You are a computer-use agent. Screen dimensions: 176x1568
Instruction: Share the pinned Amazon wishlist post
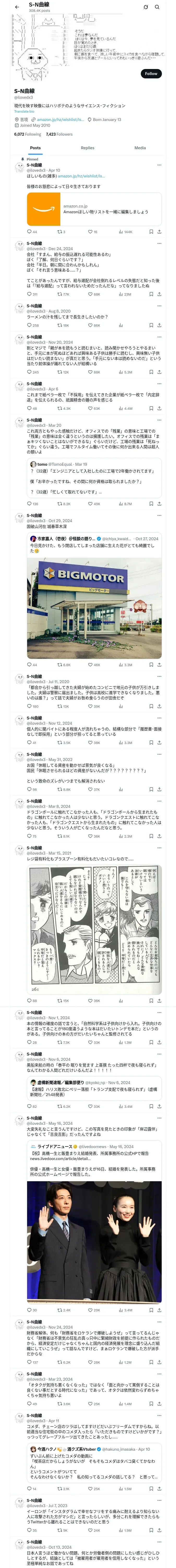tap(160, 231)
